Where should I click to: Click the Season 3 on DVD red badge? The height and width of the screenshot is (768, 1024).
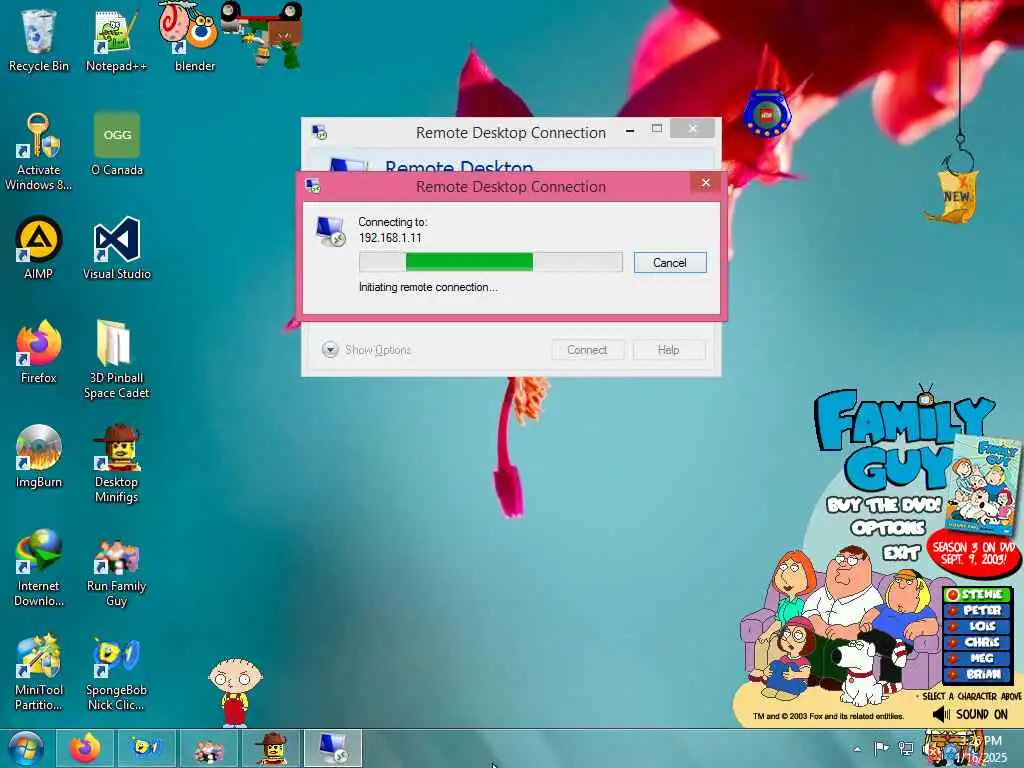973,554
